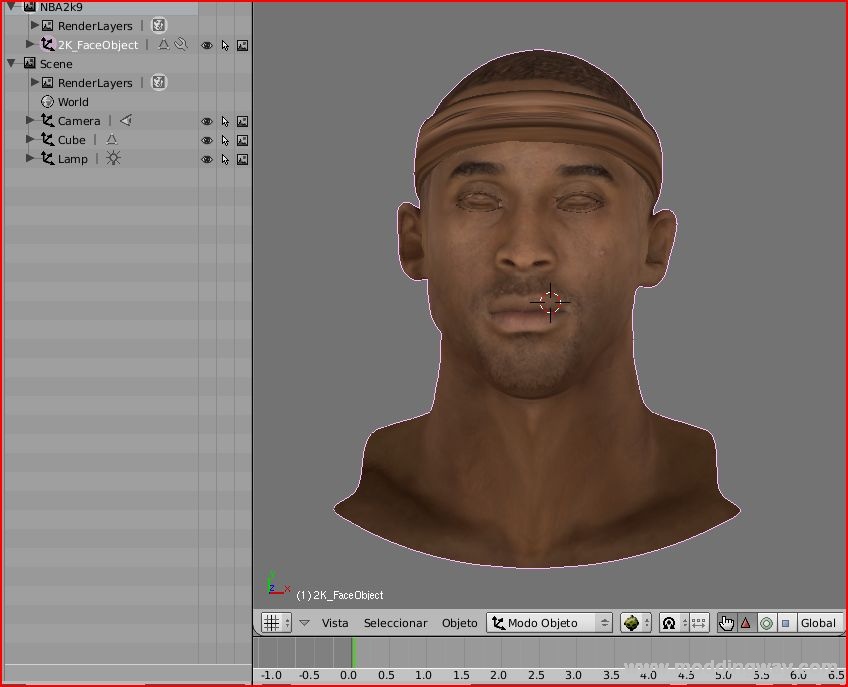Click the translate manipulator red arrow icon

coord(746,623)
